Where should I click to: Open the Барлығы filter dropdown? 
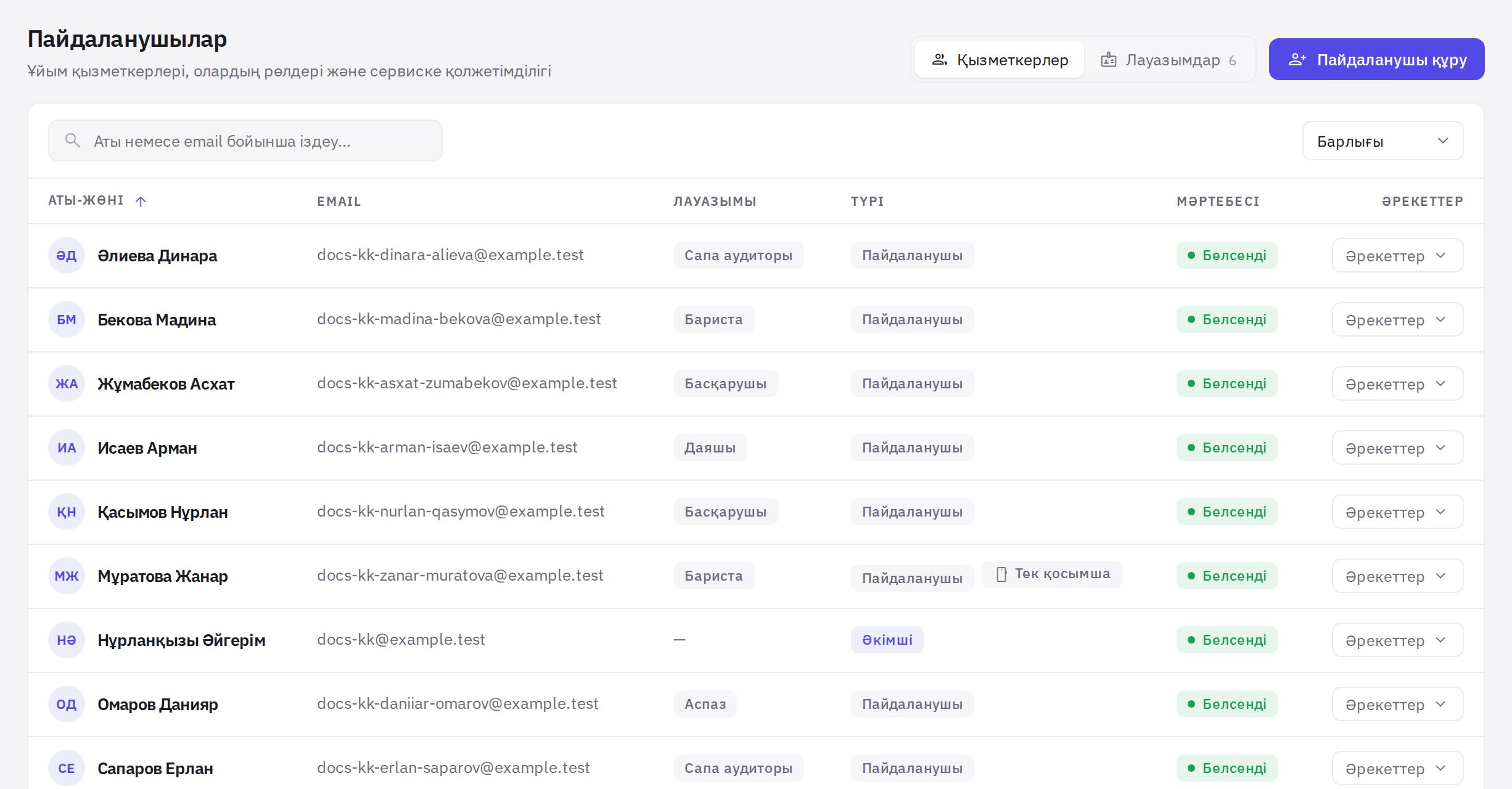1383,141
